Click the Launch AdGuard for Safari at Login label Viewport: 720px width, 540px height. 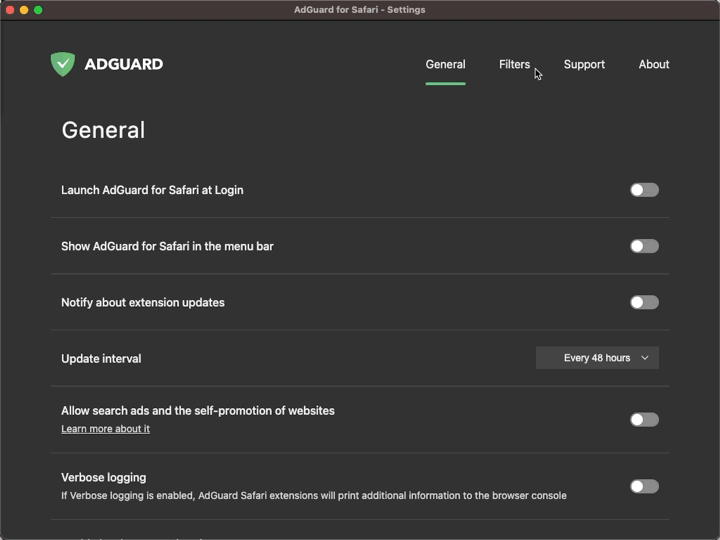(152, 190)
